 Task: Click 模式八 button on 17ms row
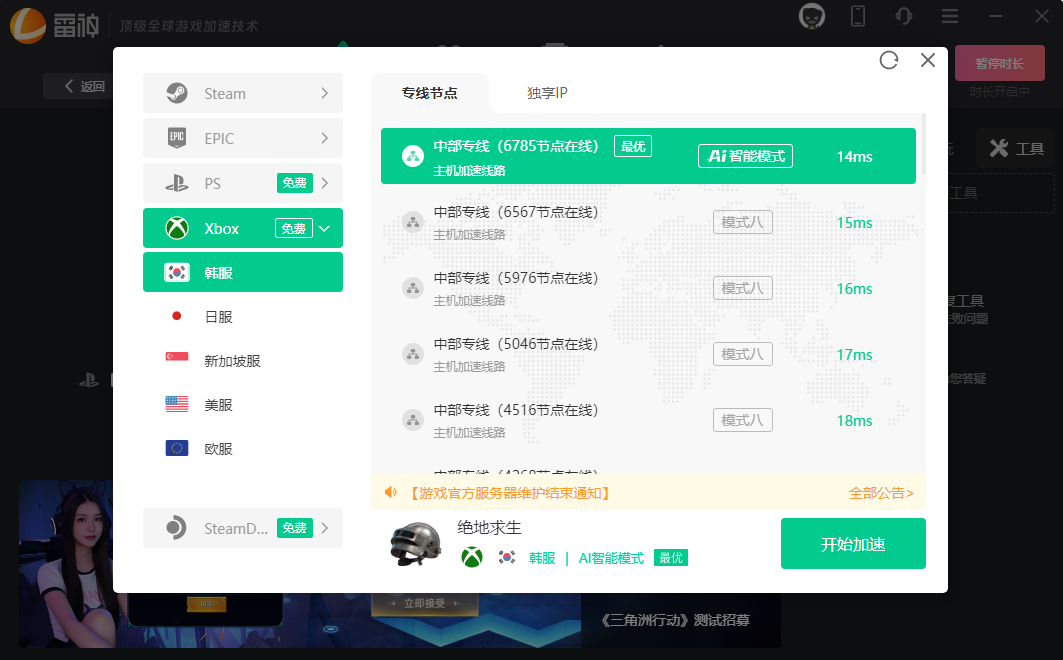coord(742,354)
